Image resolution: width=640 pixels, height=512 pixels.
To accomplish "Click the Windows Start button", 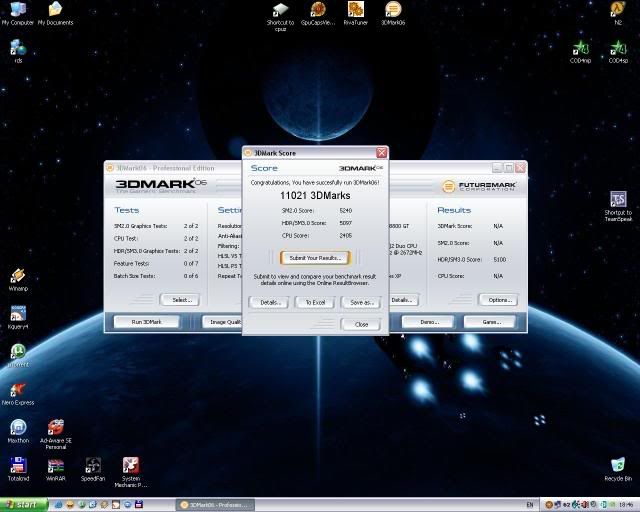I will coord(25,504).
